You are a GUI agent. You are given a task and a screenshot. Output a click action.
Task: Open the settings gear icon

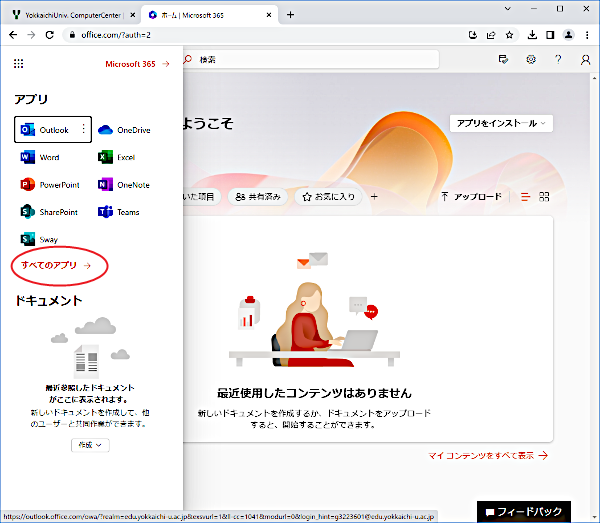pyautogui.click(x=531, y=59)
